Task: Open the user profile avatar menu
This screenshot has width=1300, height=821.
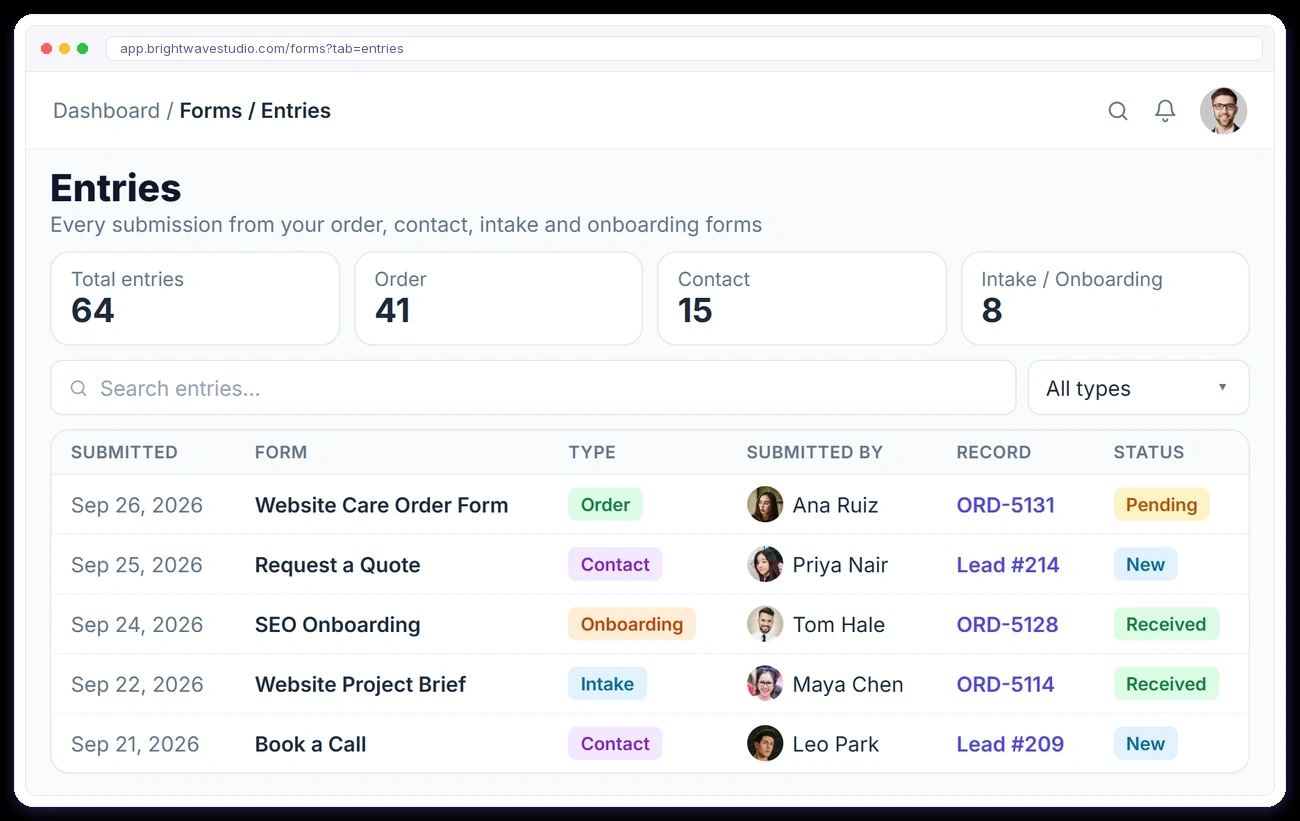Action: [1223, 111]
